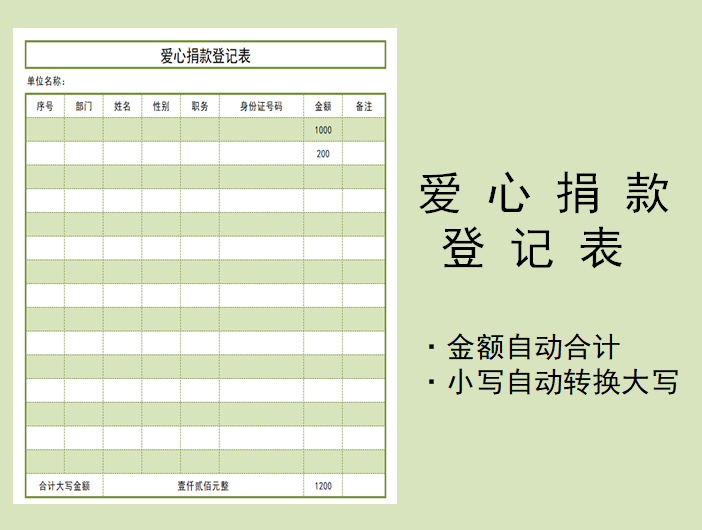Click the total amount cell 1200
702x530 pixels.
point(323,486)
